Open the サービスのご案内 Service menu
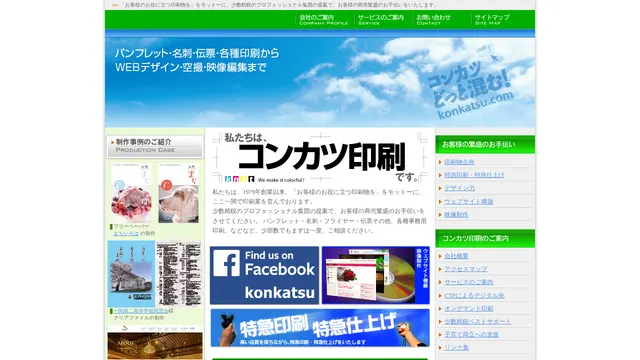 [x=381, y=20]
